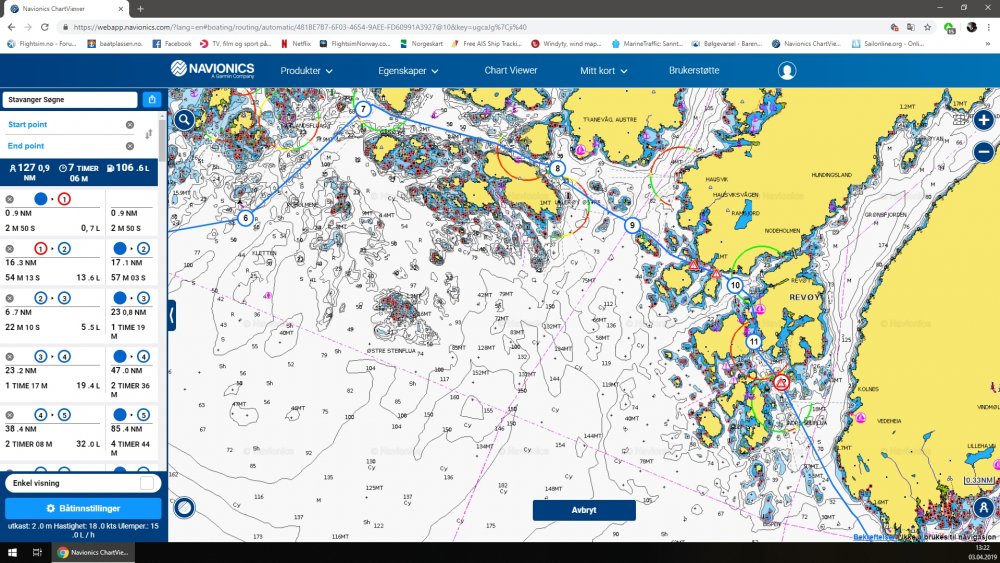Edit the route name Stavanger Søgne

70,99
